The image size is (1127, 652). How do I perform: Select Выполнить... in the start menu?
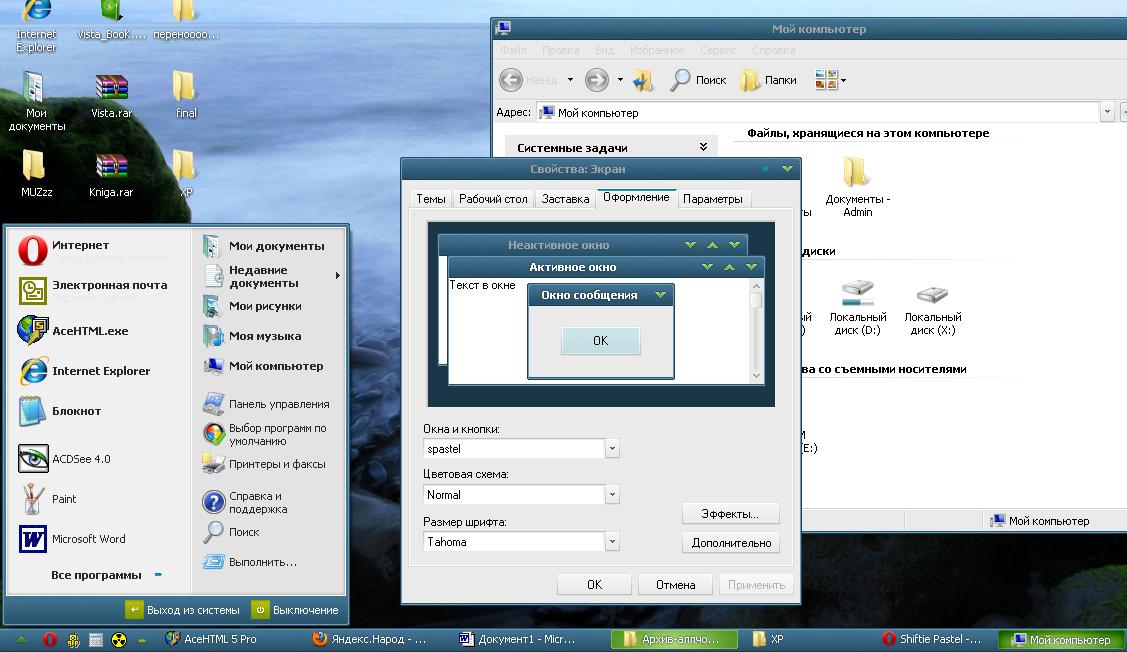(249, 562)
